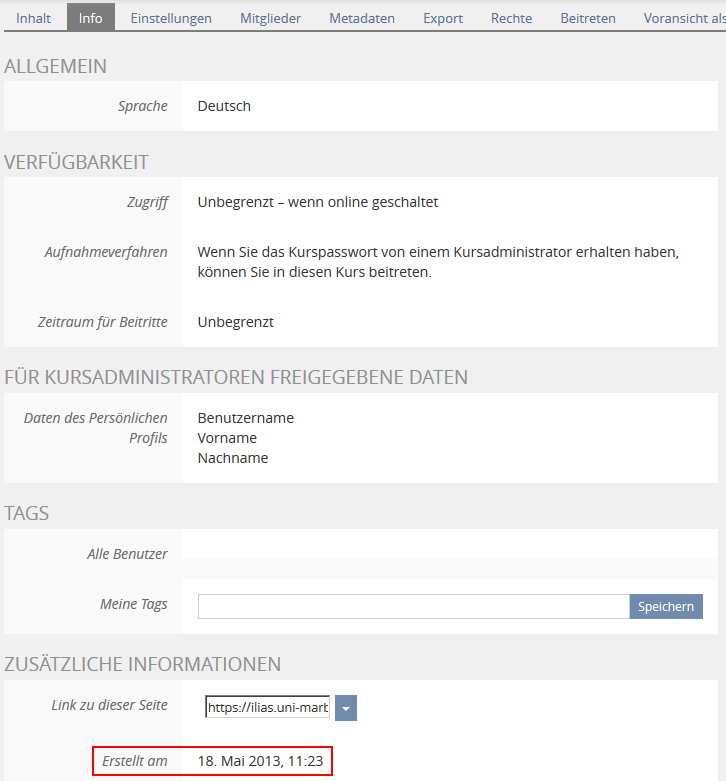Switch to the Einstellungen tab
The height and width of the screenshot is (781, 726).
click(171, 18)
